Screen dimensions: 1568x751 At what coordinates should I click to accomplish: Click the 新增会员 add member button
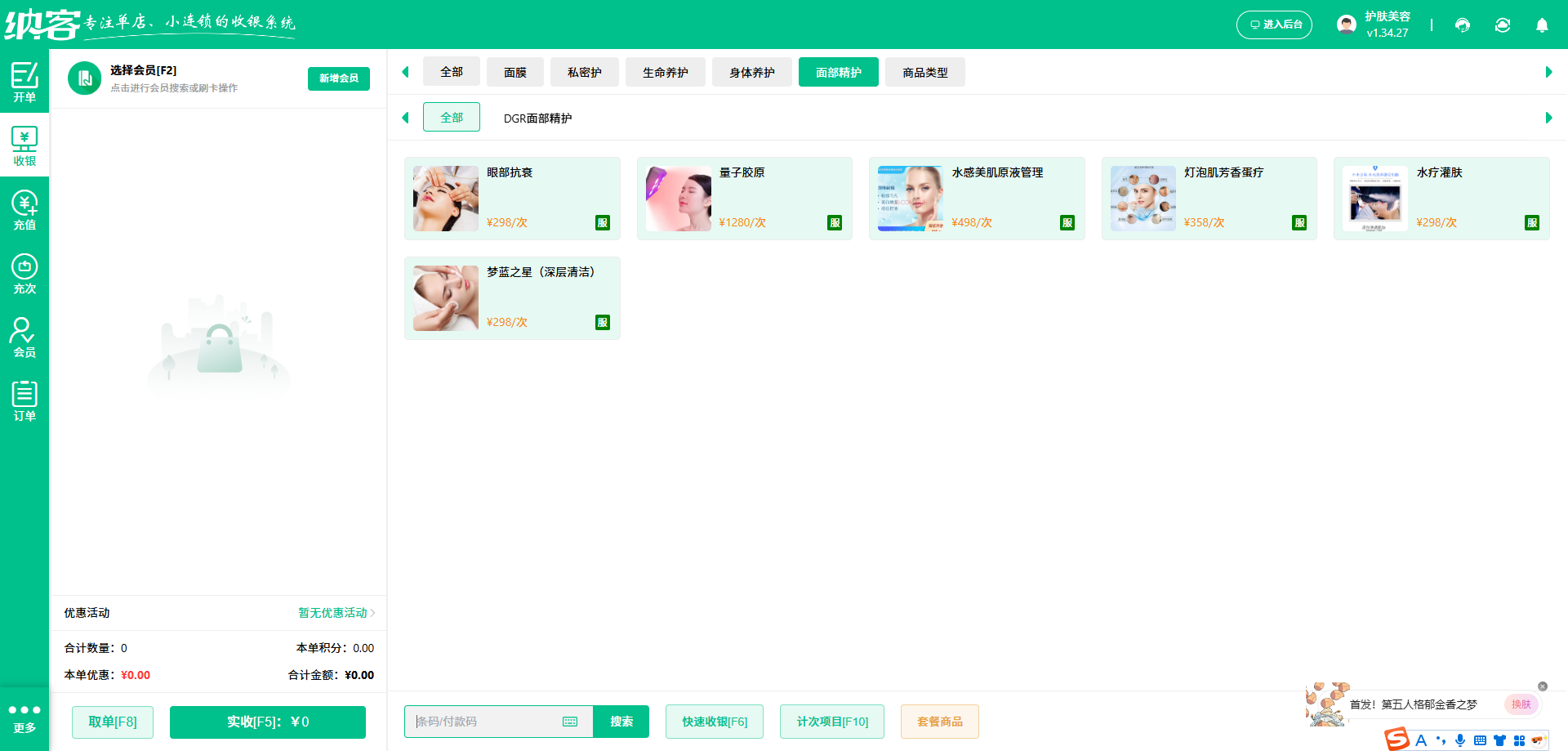point(338,78)
